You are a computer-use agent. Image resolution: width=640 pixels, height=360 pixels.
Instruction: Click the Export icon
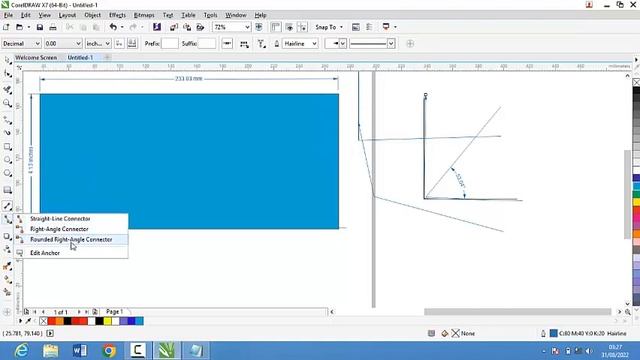tap(187, 27)
